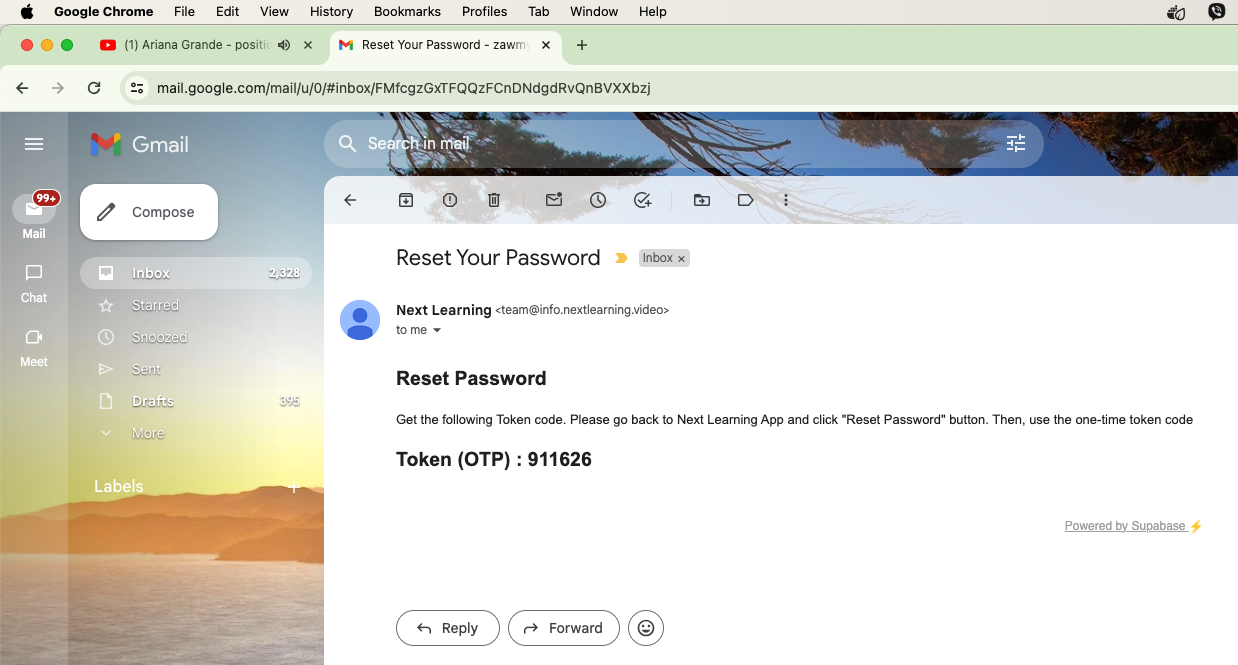
Task: Switch to the Ariana Grande YouTube tab
Action: [190, 45]
